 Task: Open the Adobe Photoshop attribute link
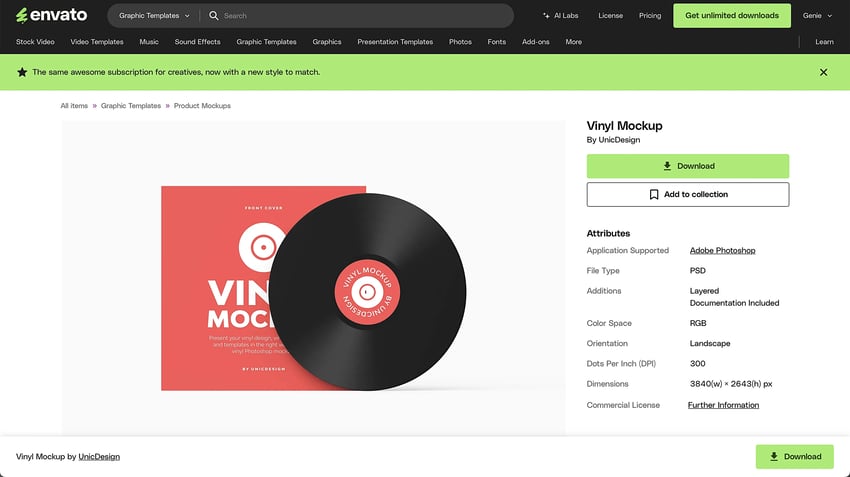[x=723, y=250]
